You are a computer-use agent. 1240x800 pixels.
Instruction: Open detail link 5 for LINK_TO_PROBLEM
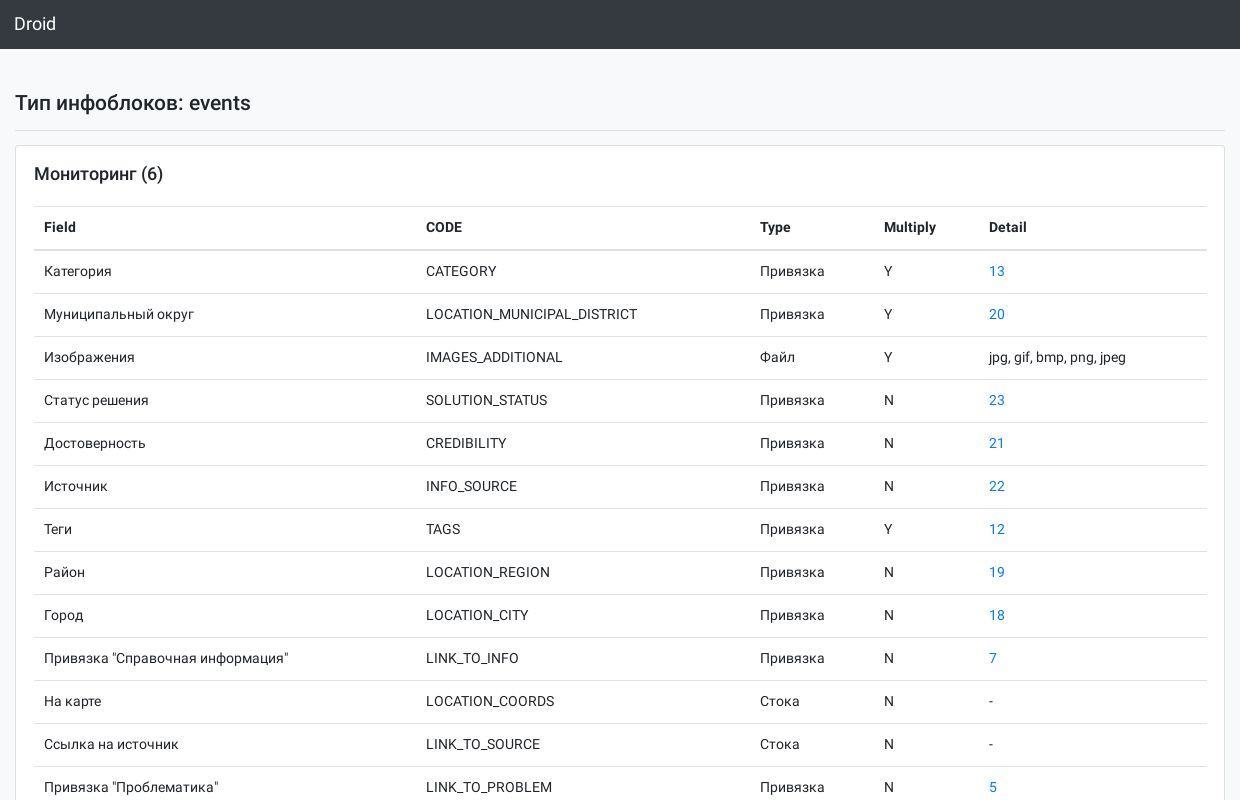pyautogui.click(x=993, y=787)
